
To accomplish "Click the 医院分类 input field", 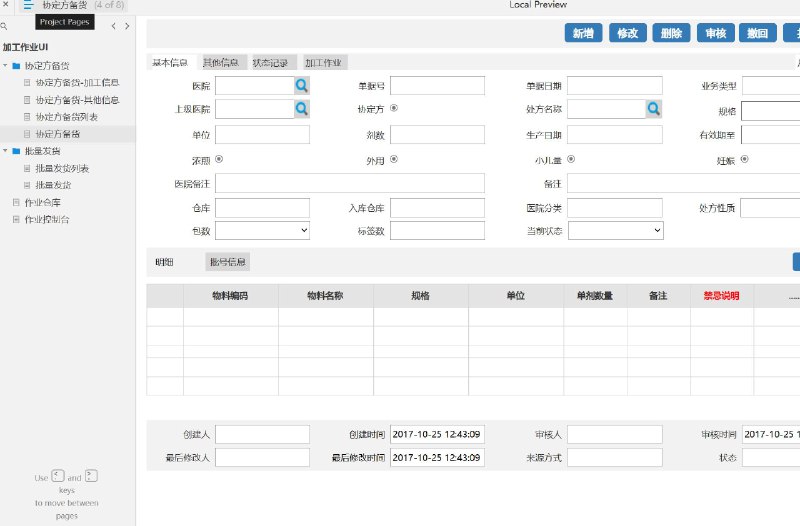I will click(615, 208).
